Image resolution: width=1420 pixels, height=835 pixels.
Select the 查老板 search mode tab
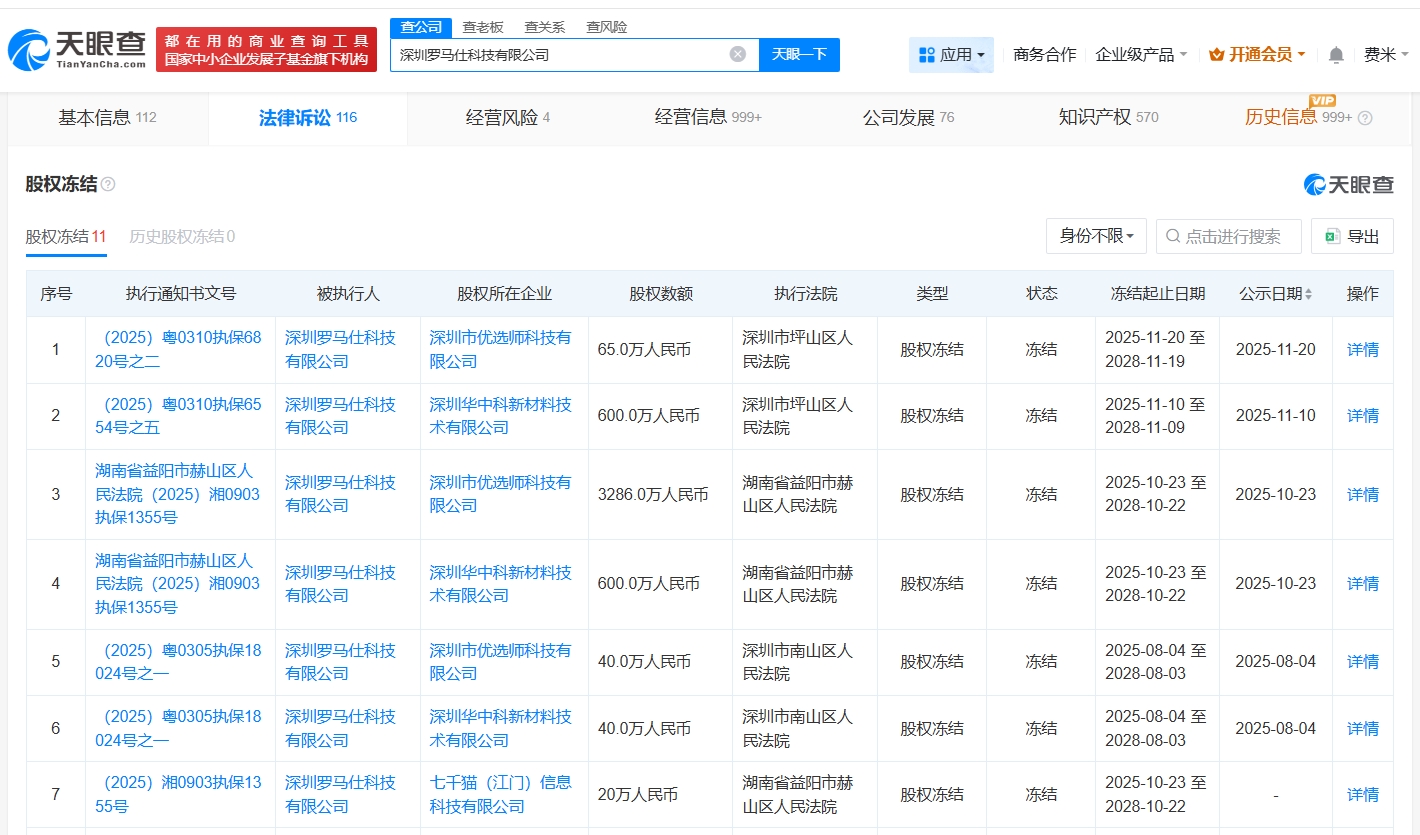(x=483, y=27)
